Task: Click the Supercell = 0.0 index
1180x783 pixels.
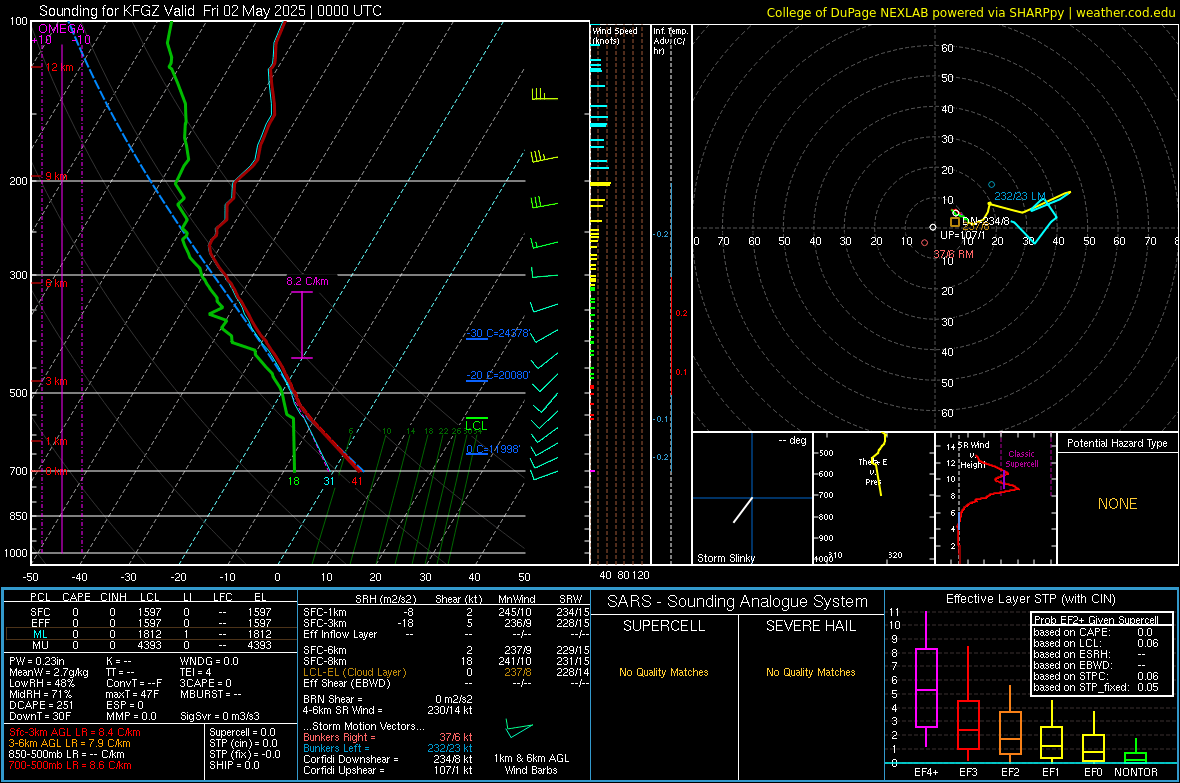Action: [242, 732]
